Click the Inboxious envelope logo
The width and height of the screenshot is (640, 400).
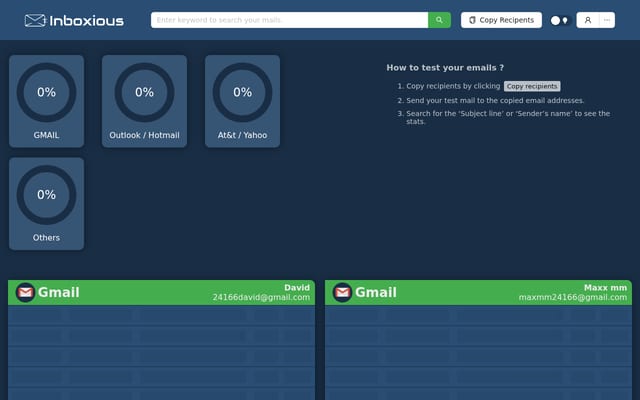(x=74, y=20)
